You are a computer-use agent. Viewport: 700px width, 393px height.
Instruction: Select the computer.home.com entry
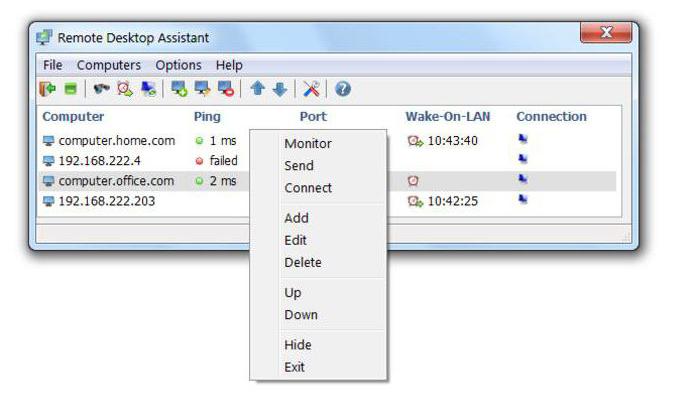[117, 141]
